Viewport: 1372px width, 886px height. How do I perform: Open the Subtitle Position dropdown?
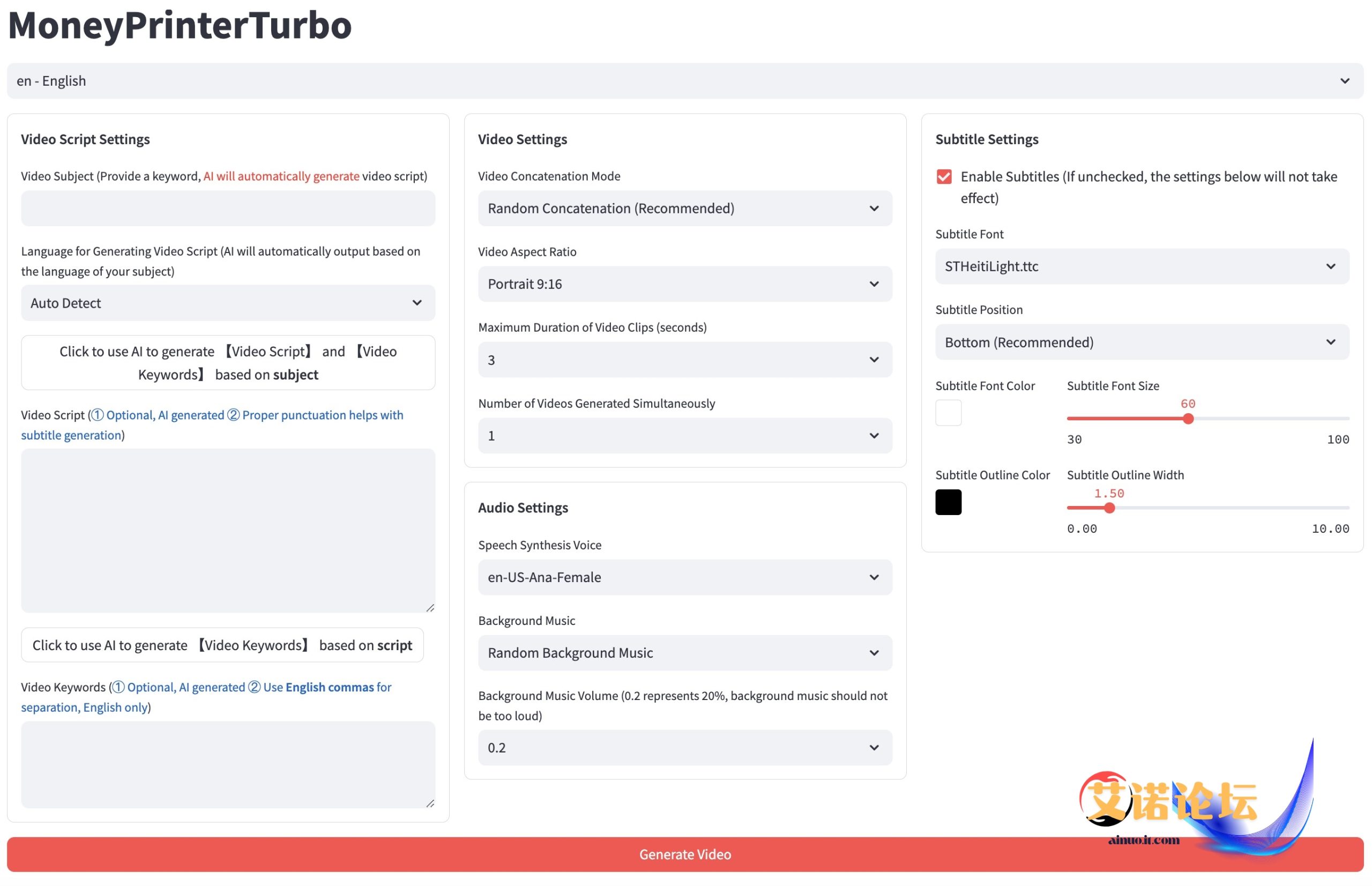point(1142,342)
